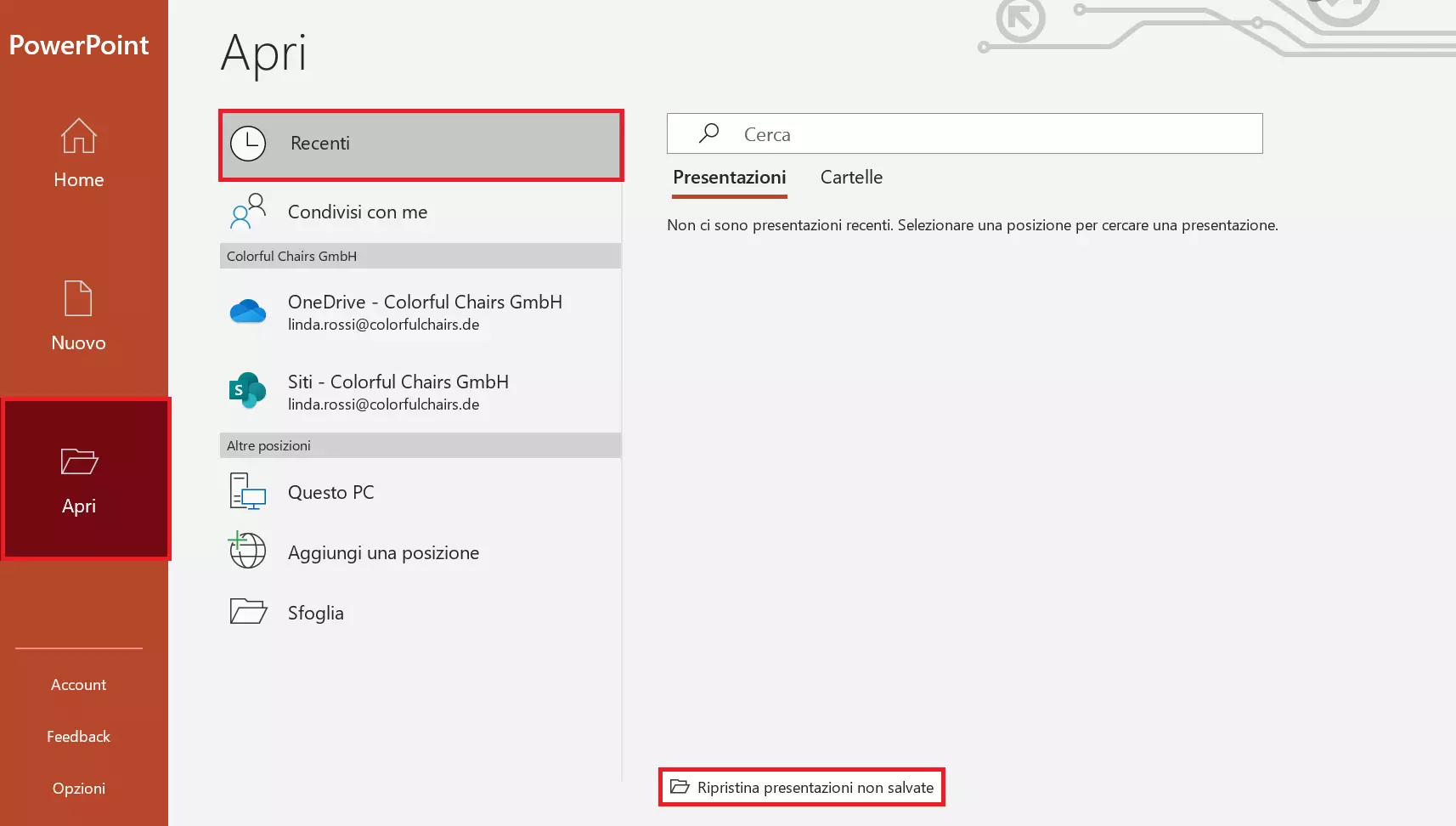Click the Questo PC computer icon
This screenshot has height=826, width=1456.
tap(248, 492)
